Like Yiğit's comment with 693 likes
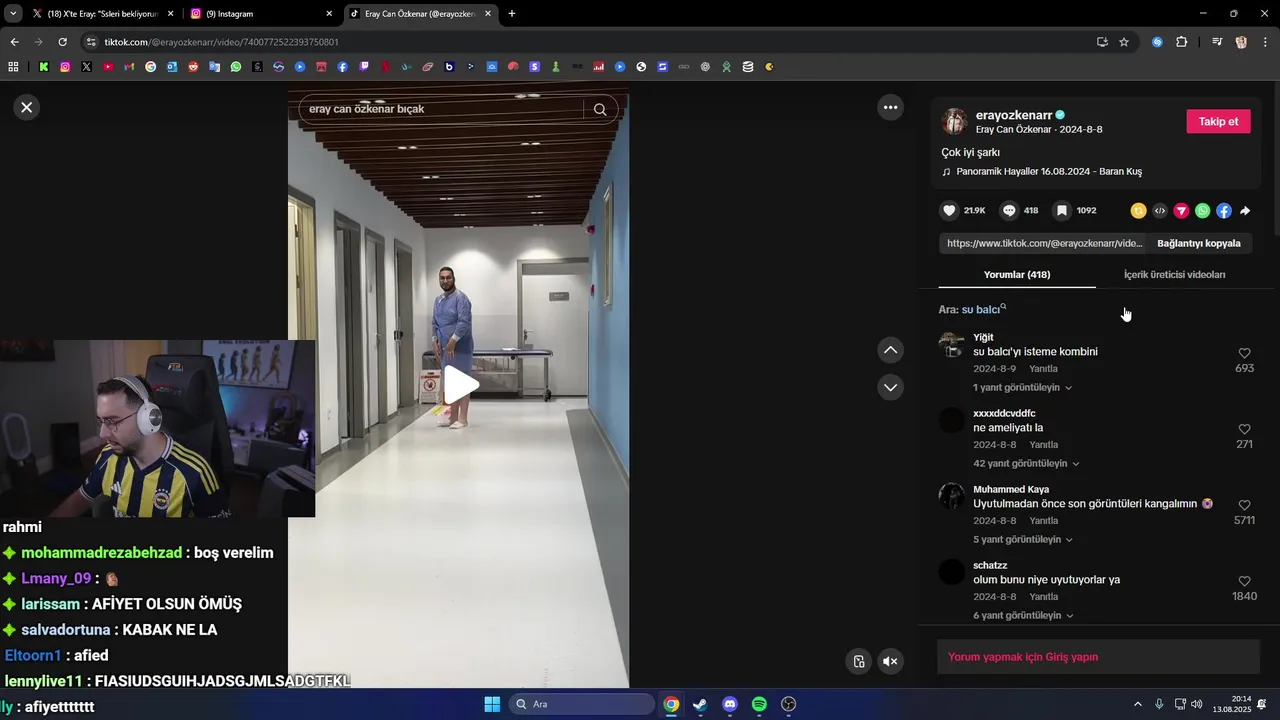 pos(1244,353)
